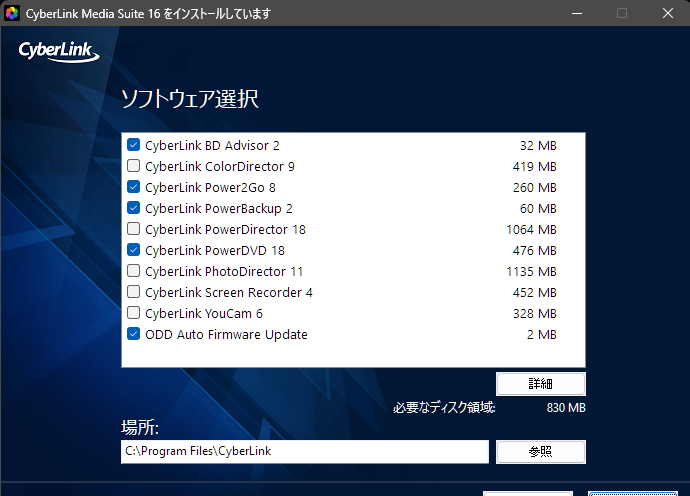This screenshot has height=496, width=690.
Task: Select the 'CyberLink YouCam 6' label
Action: coord(204,314)
